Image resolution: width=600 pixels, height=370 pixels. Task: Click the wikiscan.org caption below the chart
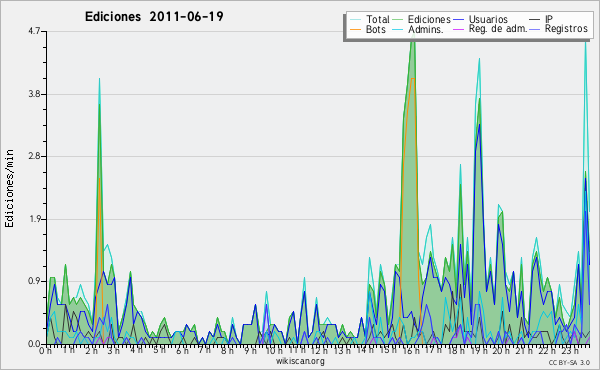click(x=300, y=361)
